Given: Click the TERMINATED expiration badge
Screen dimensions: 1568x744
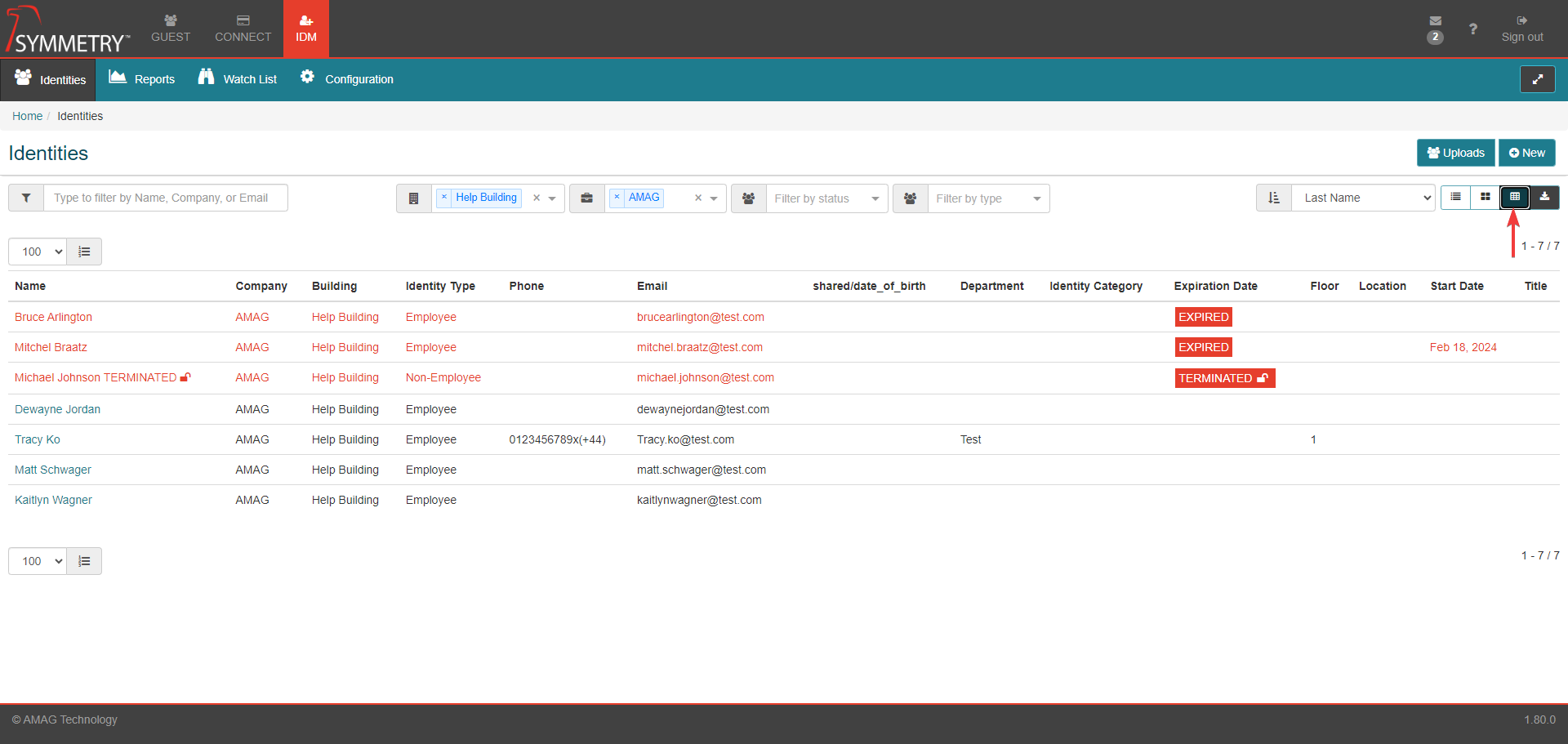Looking at the screenshot, I should 1224,378.
